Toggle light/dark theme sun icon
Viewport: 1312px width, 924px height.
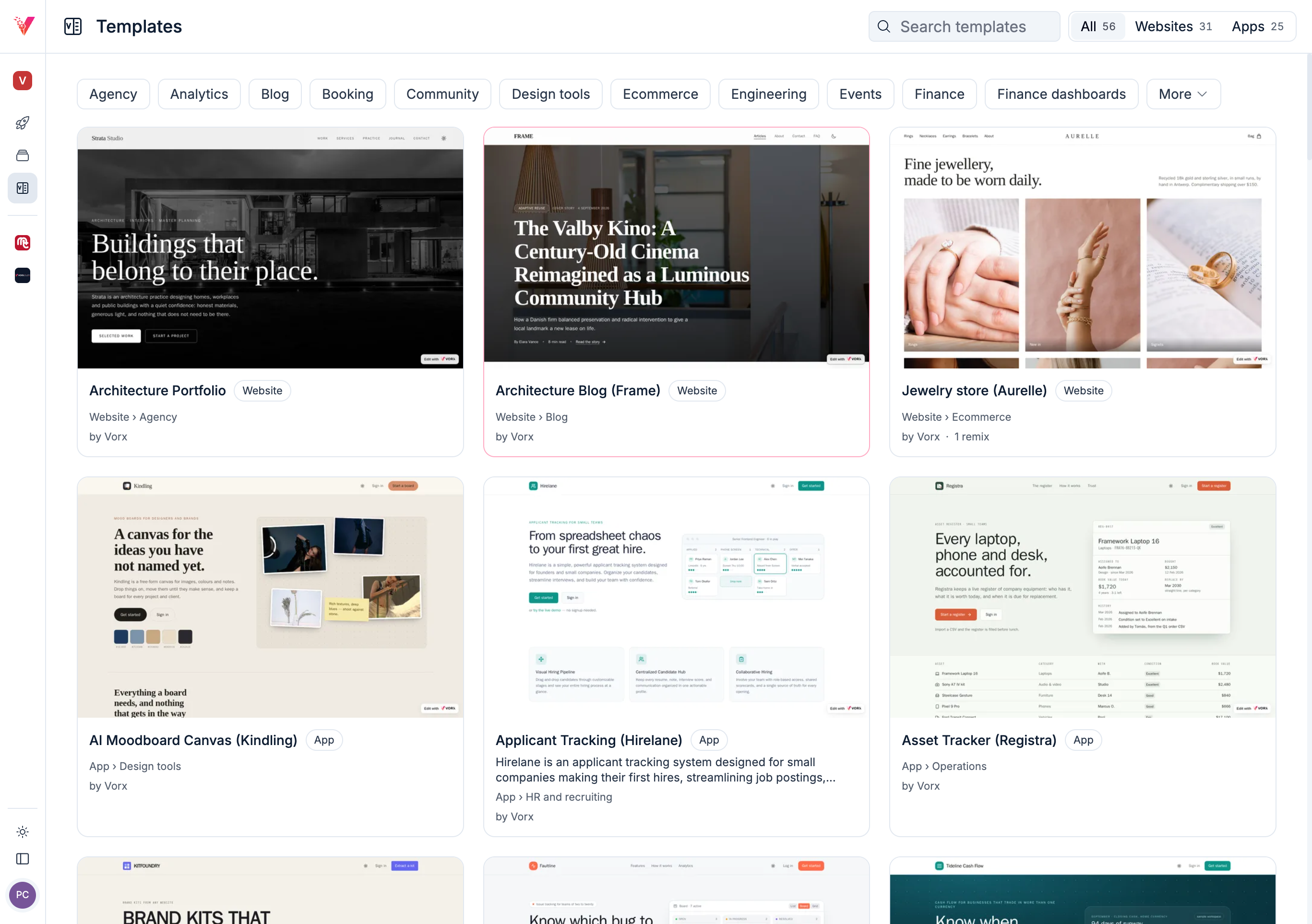[x=22, y=831]
